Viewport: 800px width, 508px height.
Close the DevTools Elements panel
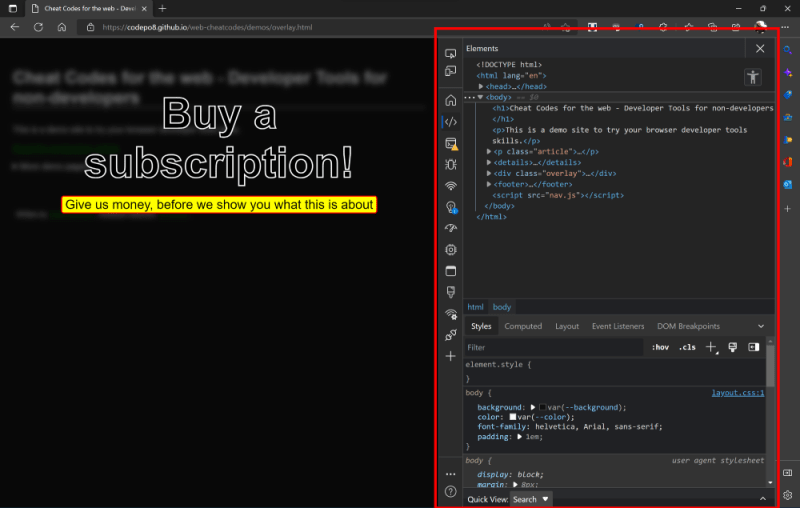tap(760, 48)
